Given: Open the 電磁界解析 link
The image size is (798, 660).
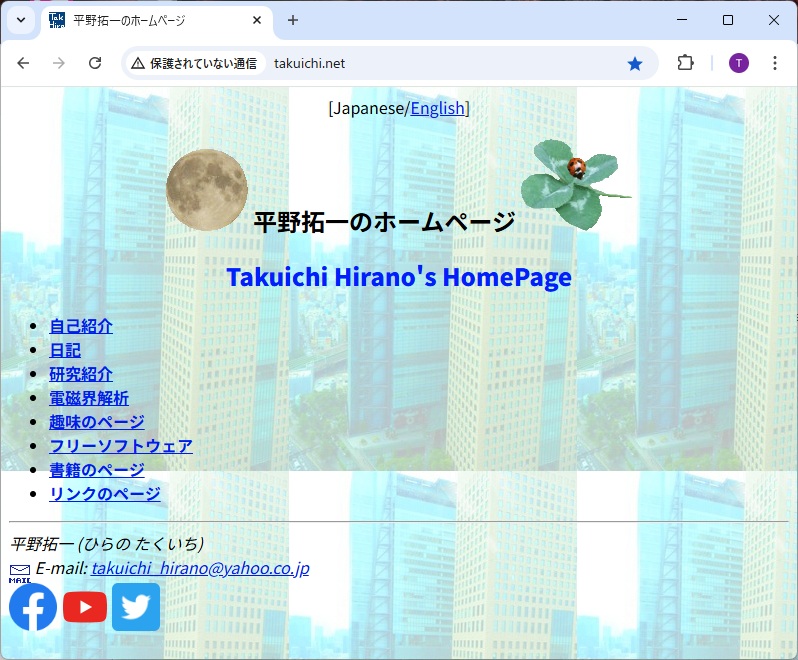Looking at the screenshot, I should click(89, 398).
